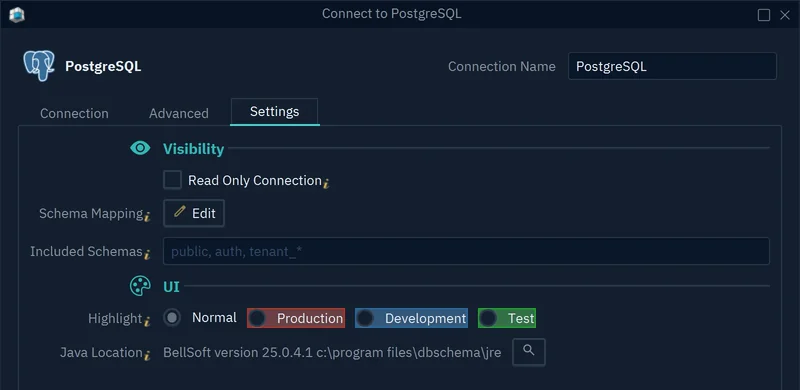This screenshot has height=390, width=800.
Task: Click info icon next to Java Location
Action: click(x=147, y=355)
